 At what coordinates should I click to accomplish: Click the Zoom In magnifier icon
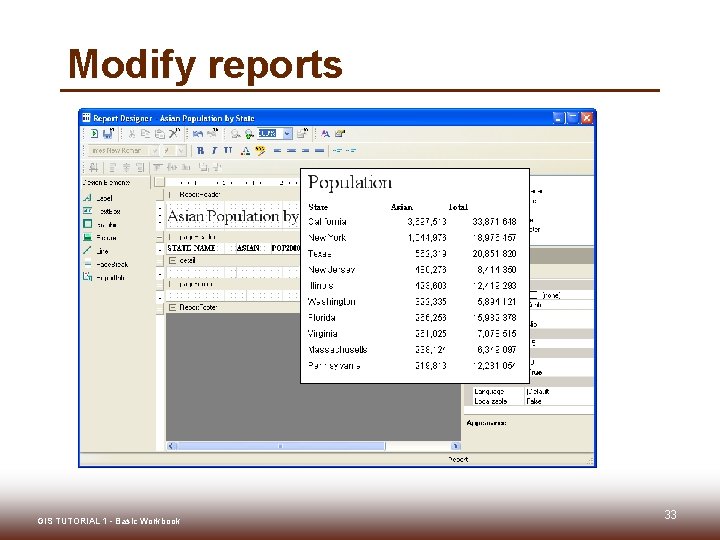click(249, 134)
